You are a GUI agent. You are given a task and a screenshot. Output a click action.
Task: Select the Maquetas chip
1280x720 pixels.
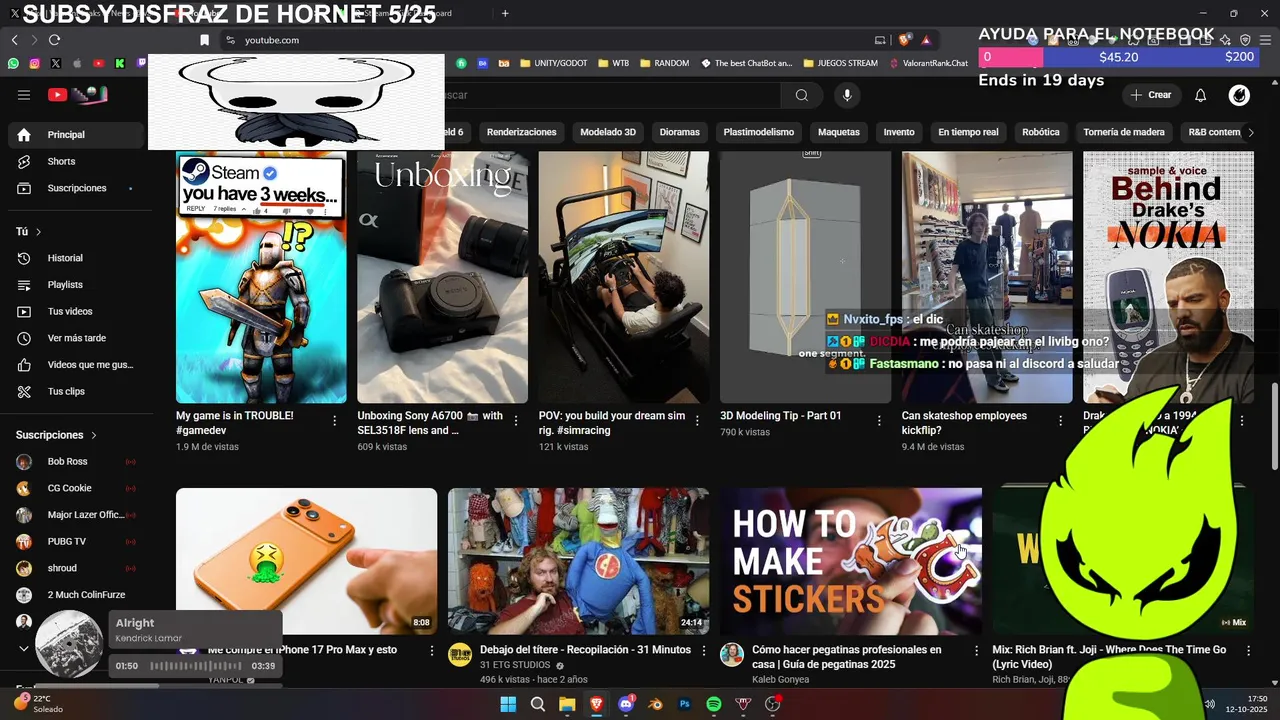(x=839, y=132)
